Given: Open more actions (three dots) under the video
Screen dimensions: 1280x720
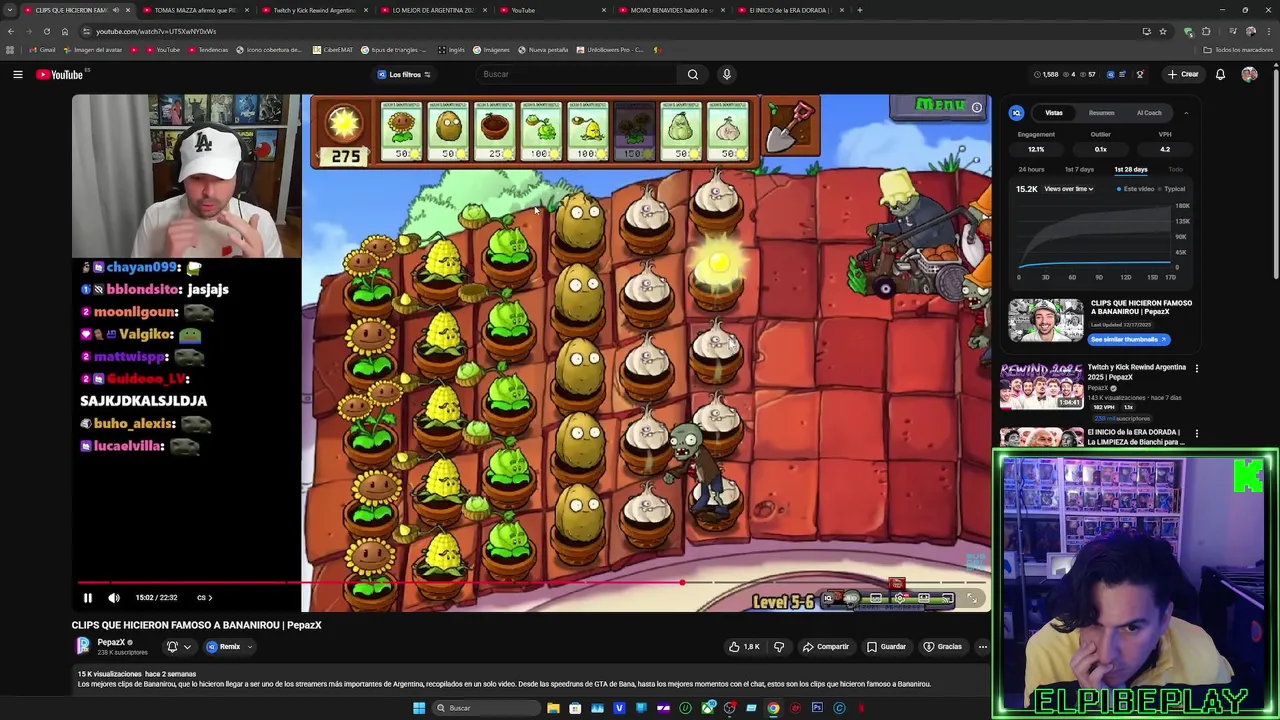Looking at the screenshot, I should coord(982,647).
